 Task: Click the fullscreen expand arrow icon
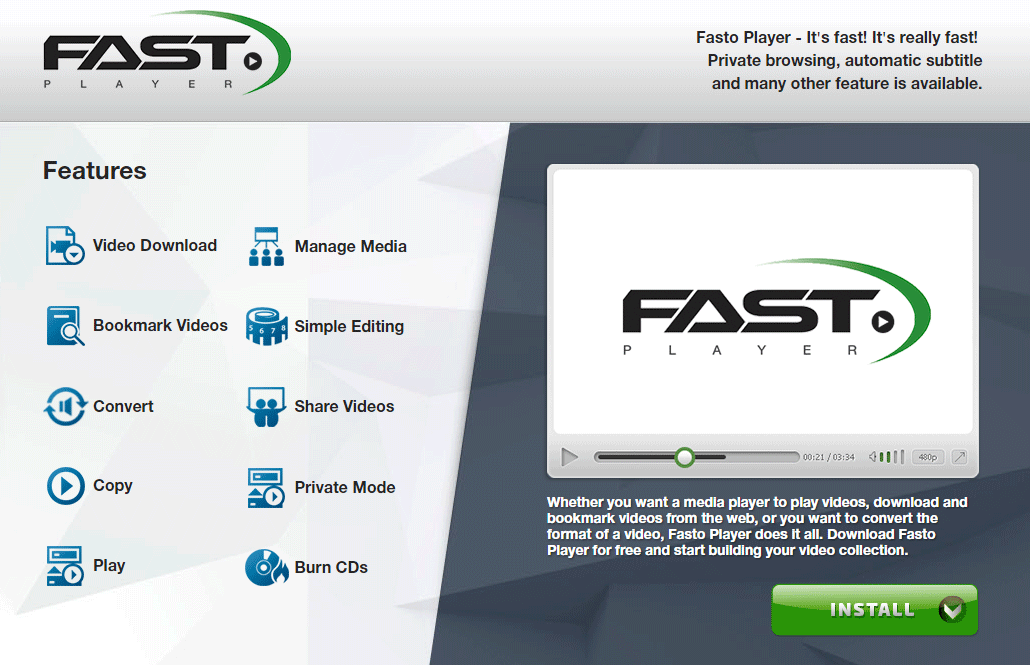click(959, 457)
